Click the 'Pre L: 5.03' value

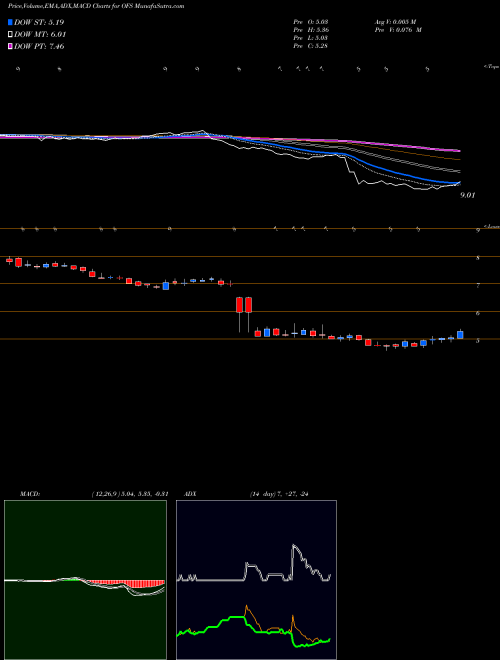(311, 38)
